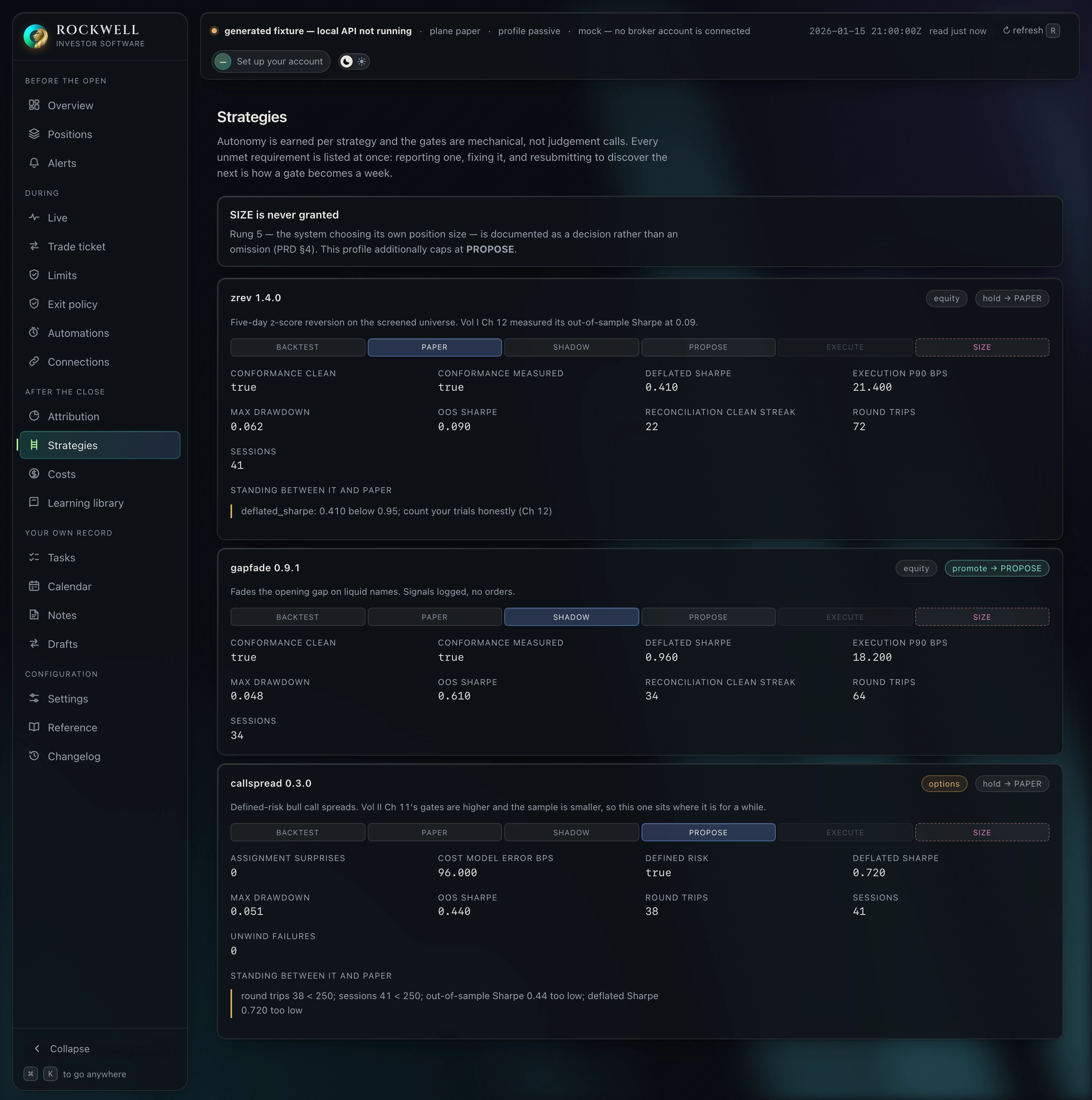Click the Costs dollar coin icon
The image size is (1092, 1100).
pyautogui.click(x=34, y=474)
